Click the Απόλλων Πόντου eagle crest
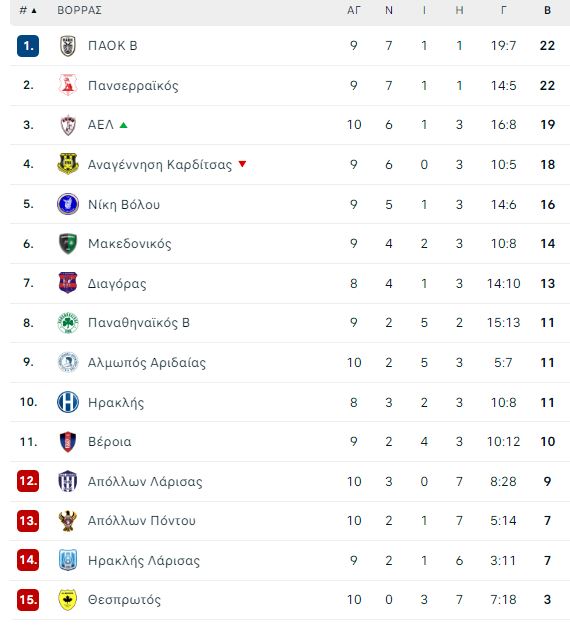Viewport: 570px width, 626px height. [x=68, y=521]
